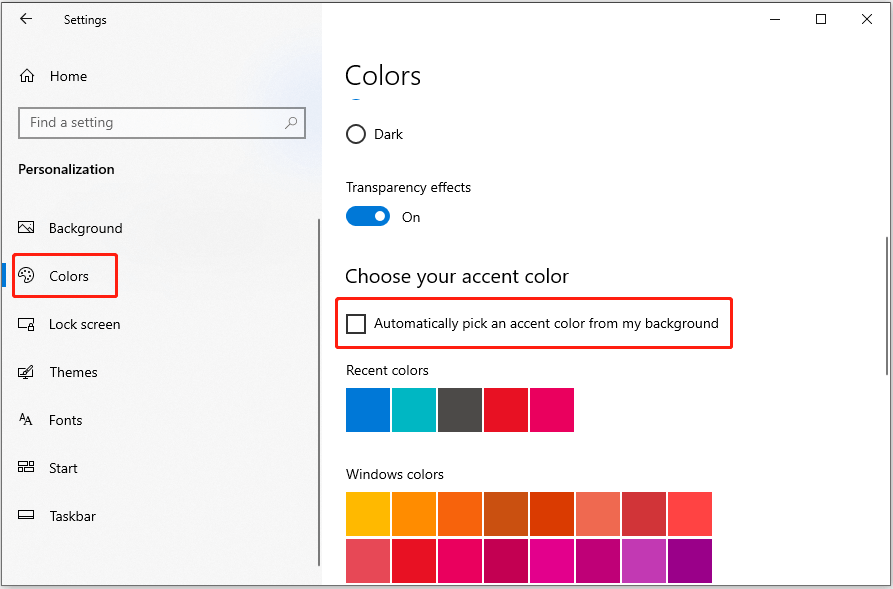Go to Themes settings page
This screenshot has width=893, height=589.
[73, 372]
